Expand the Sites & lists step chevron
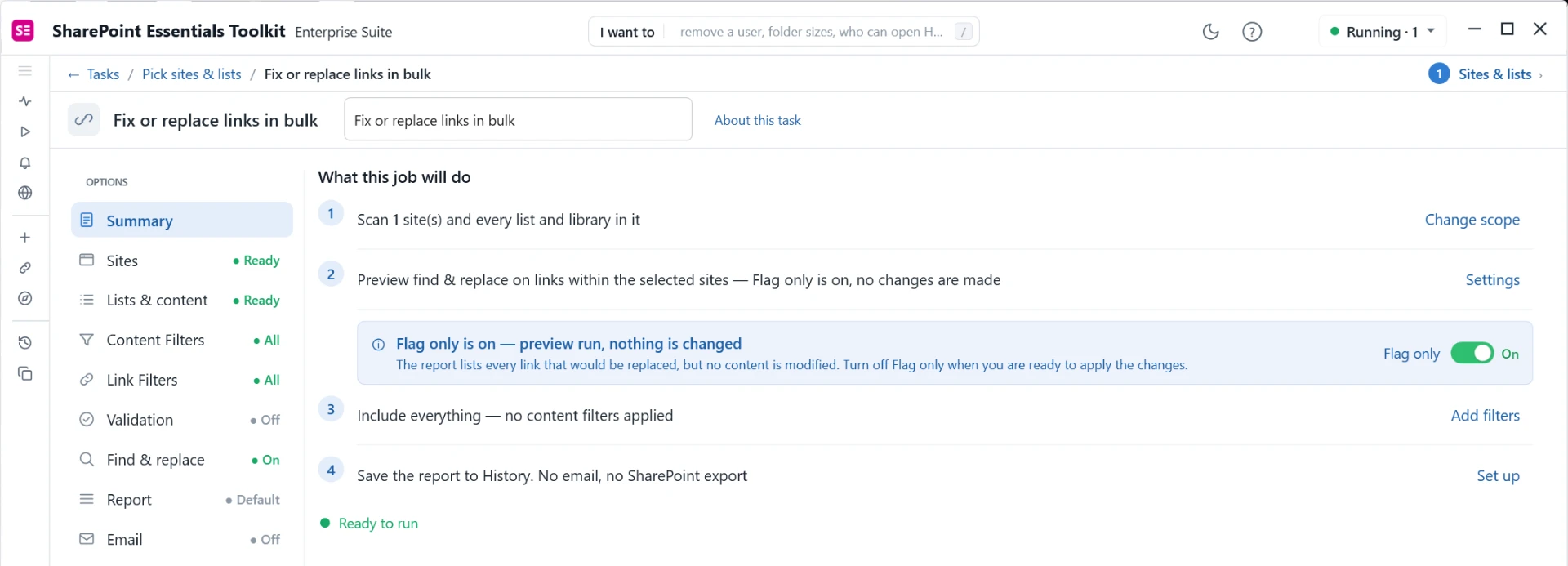 pyautogui.click(x=1540, y=75)
